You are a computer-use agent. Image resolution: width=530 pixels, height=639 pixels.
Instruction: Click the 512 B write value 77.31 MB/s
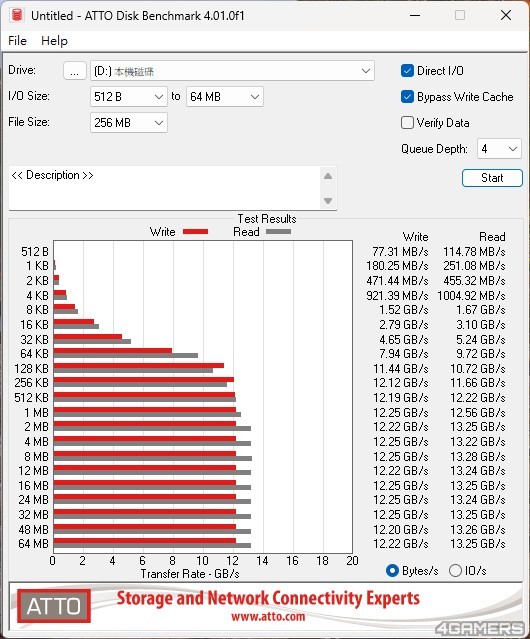coord(400,252)
